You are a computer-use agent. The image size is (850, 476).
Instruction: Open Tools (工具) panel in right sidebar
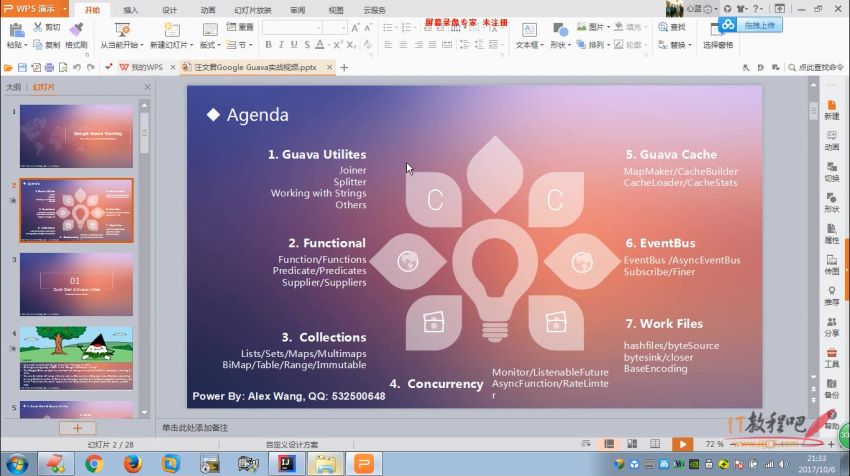(832, 358)
